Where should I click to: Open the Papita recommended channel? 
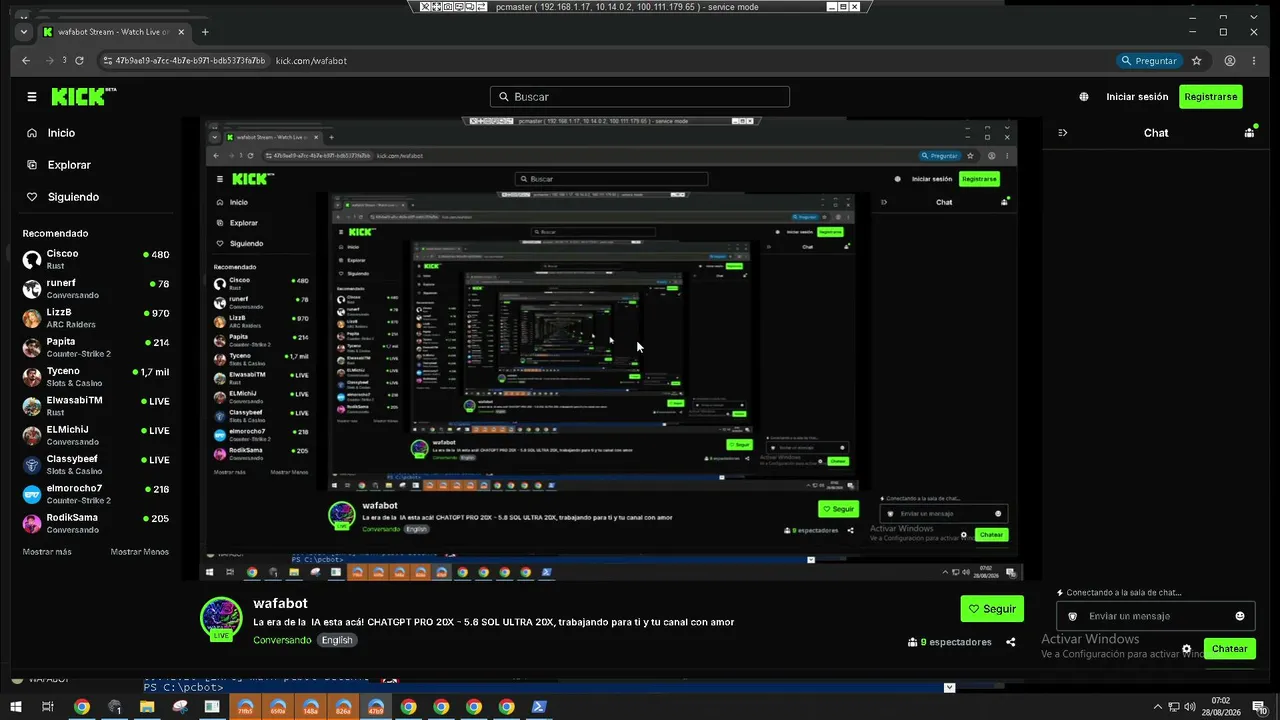96,347
